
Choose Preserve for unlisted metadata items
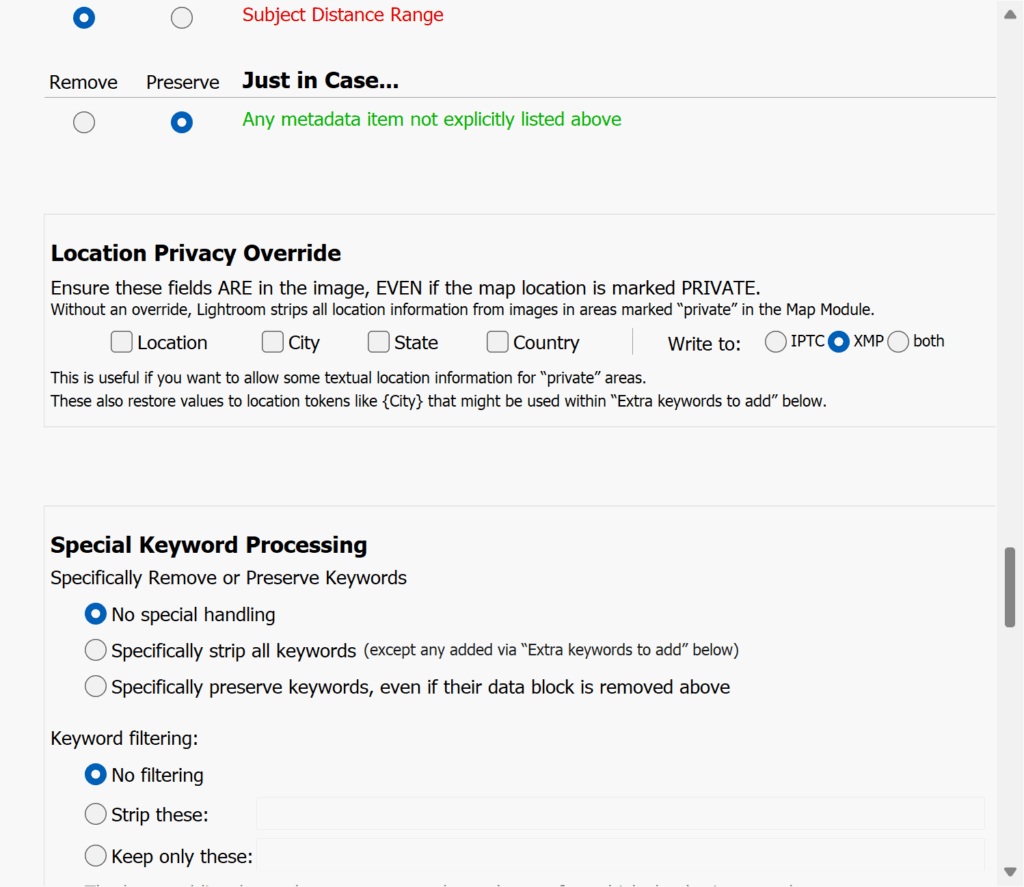tap(181, 122)
